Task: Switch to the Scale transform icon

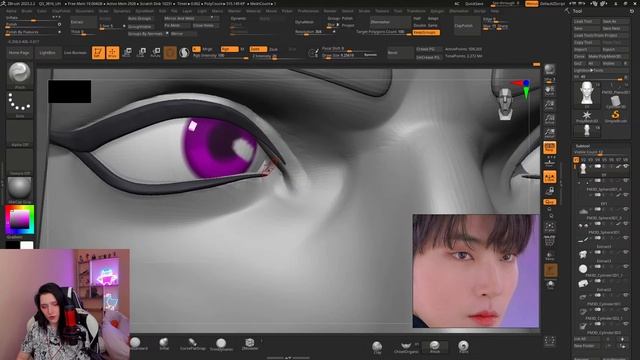Action: pyautogui.click(x=141, y=53)
